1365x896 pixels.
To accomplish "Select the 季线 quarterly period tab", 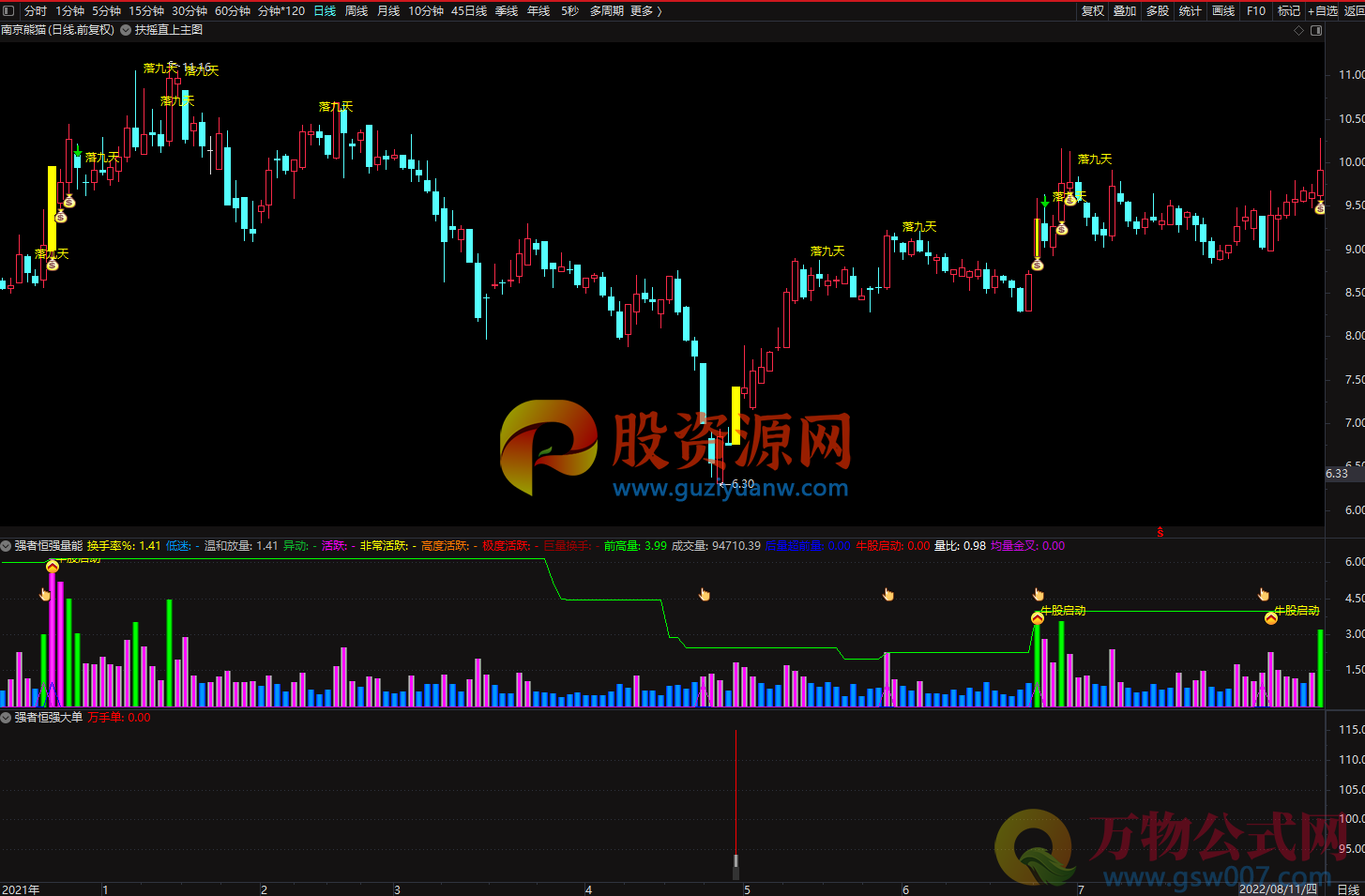I will pos(507,10).
